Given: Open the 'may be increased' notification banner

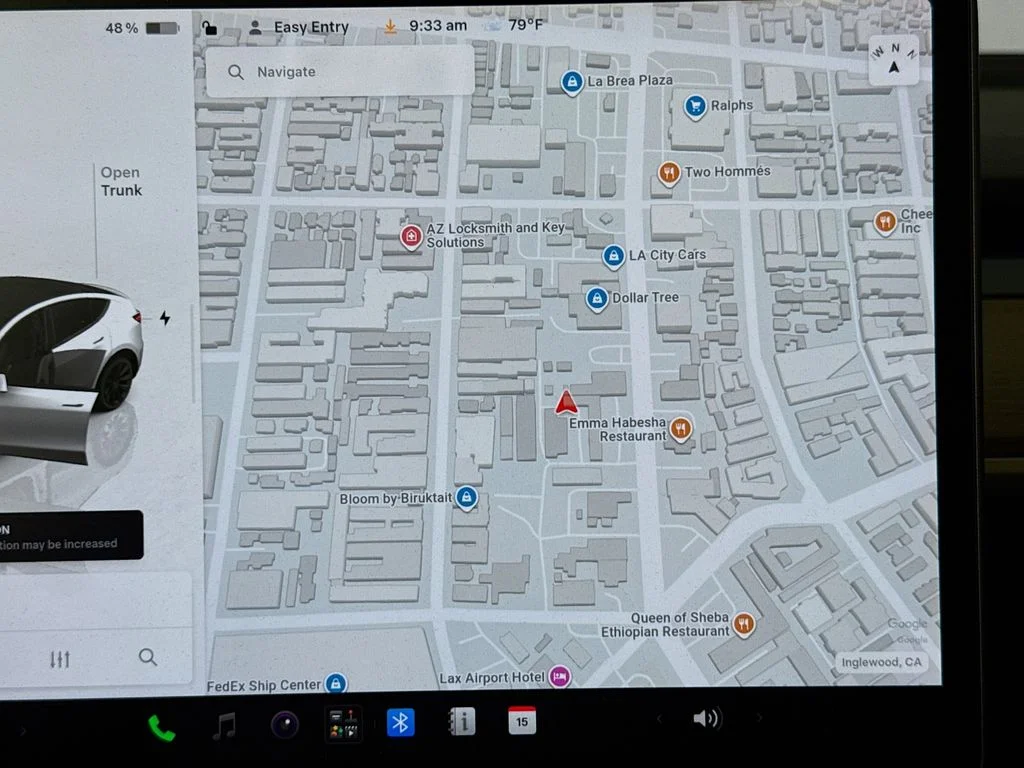Looking at the screenshot, I should coord(69,536).
